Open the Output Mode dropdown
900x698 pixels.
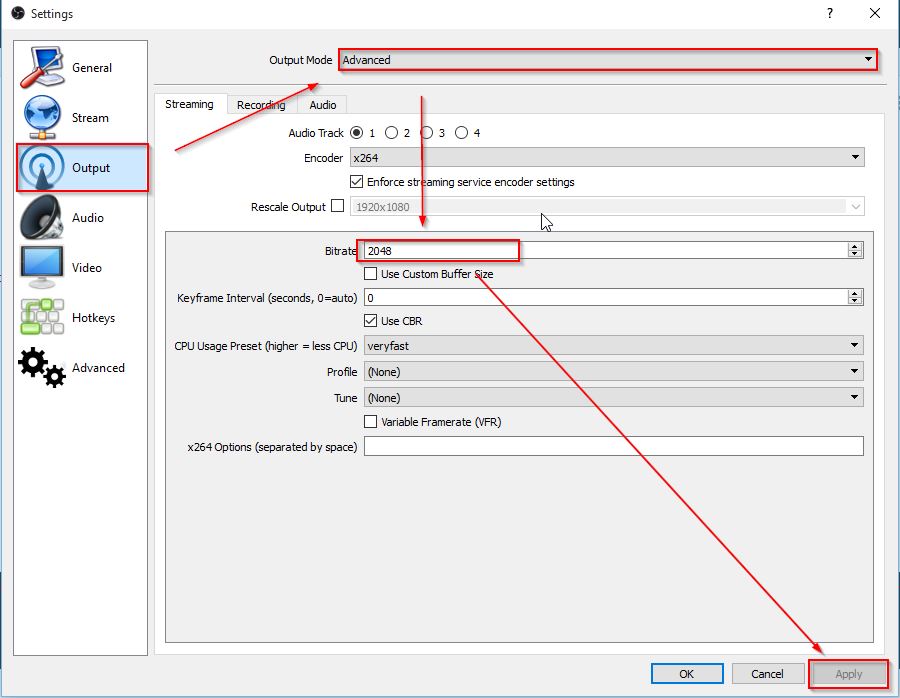608,60
